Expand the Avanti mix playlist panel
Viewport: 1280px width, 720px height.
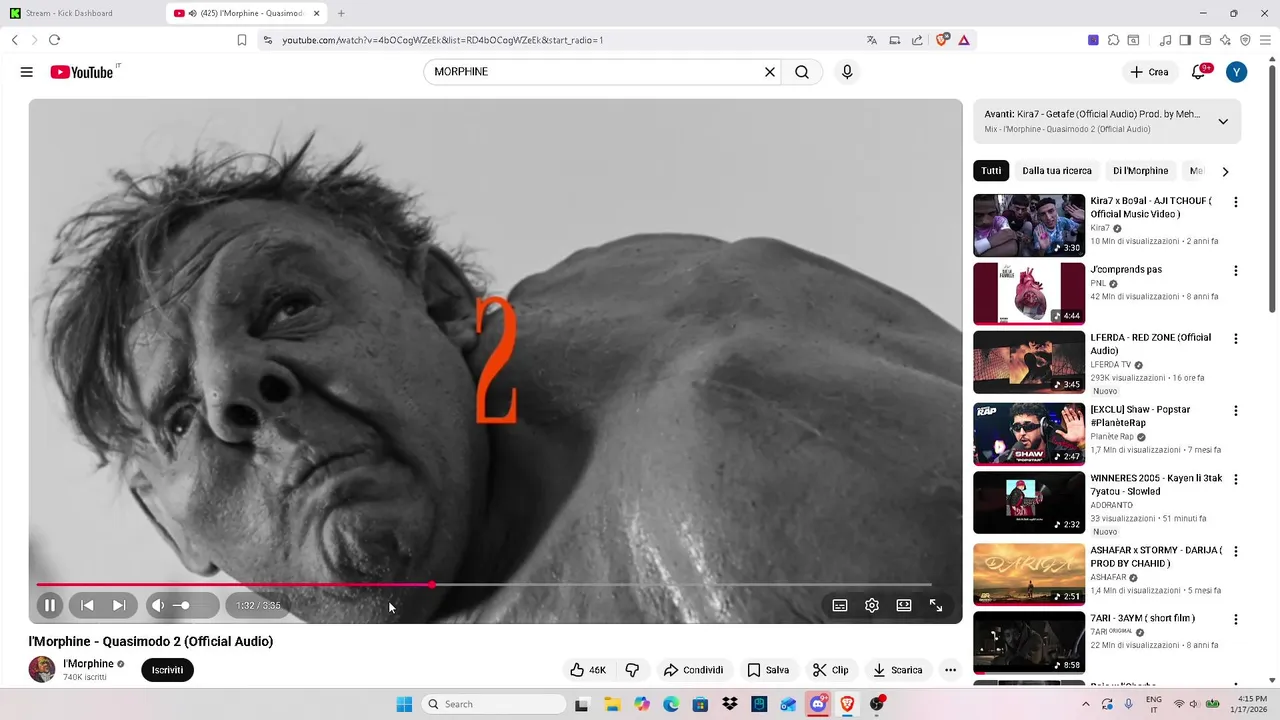coord(1223,122)
